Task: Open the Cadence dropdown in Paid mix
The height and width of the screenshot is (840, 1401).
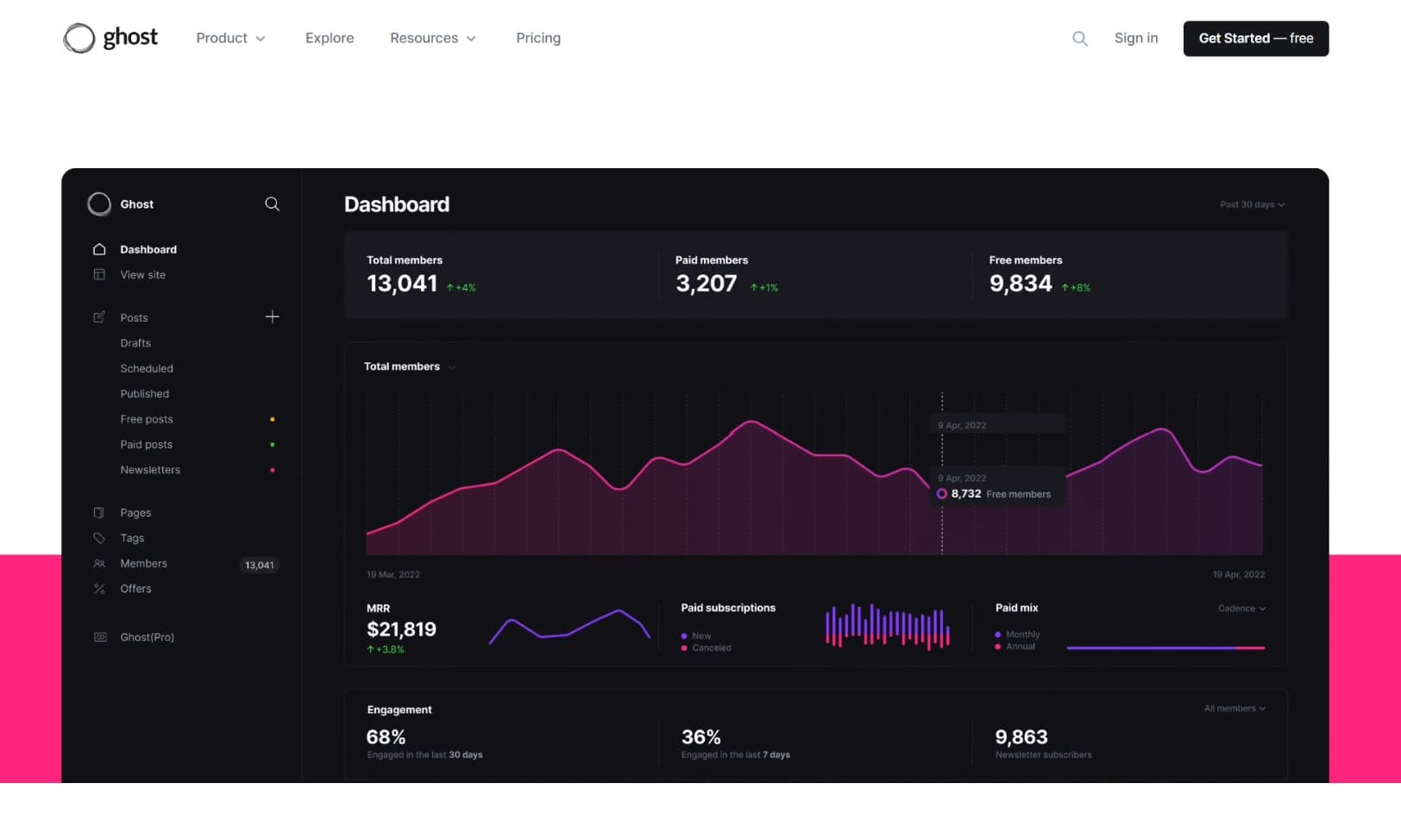Action: 1241,609
